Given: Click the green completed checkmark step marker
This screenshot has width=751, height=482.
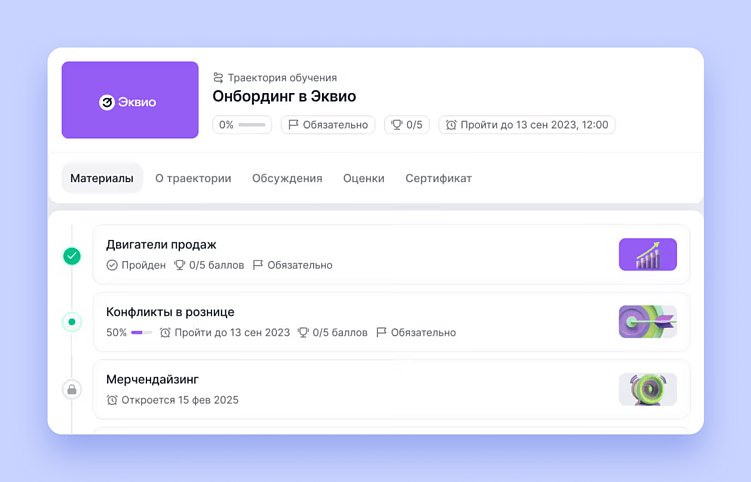Looking at the screenshot, I should point(72,256).
